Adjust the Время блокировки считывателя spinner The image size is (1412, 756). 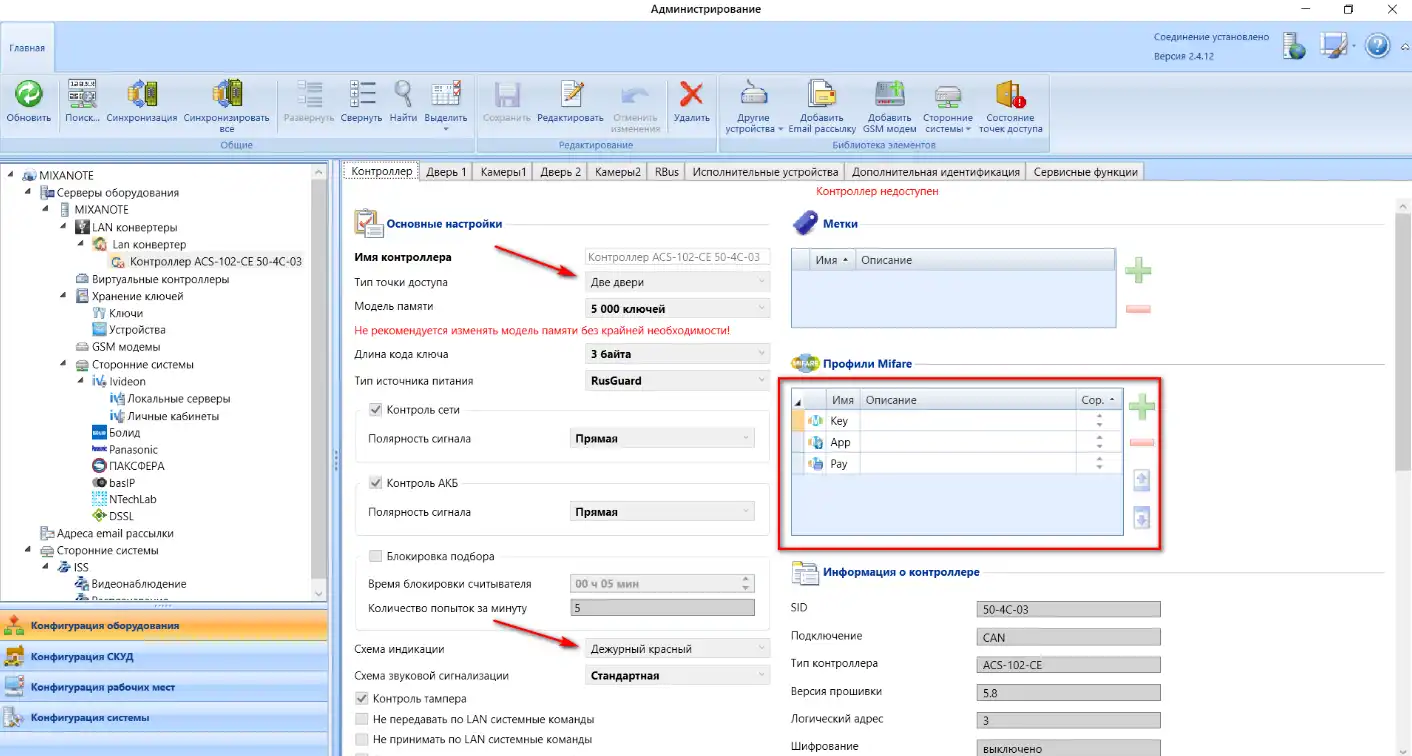(745, 583)
